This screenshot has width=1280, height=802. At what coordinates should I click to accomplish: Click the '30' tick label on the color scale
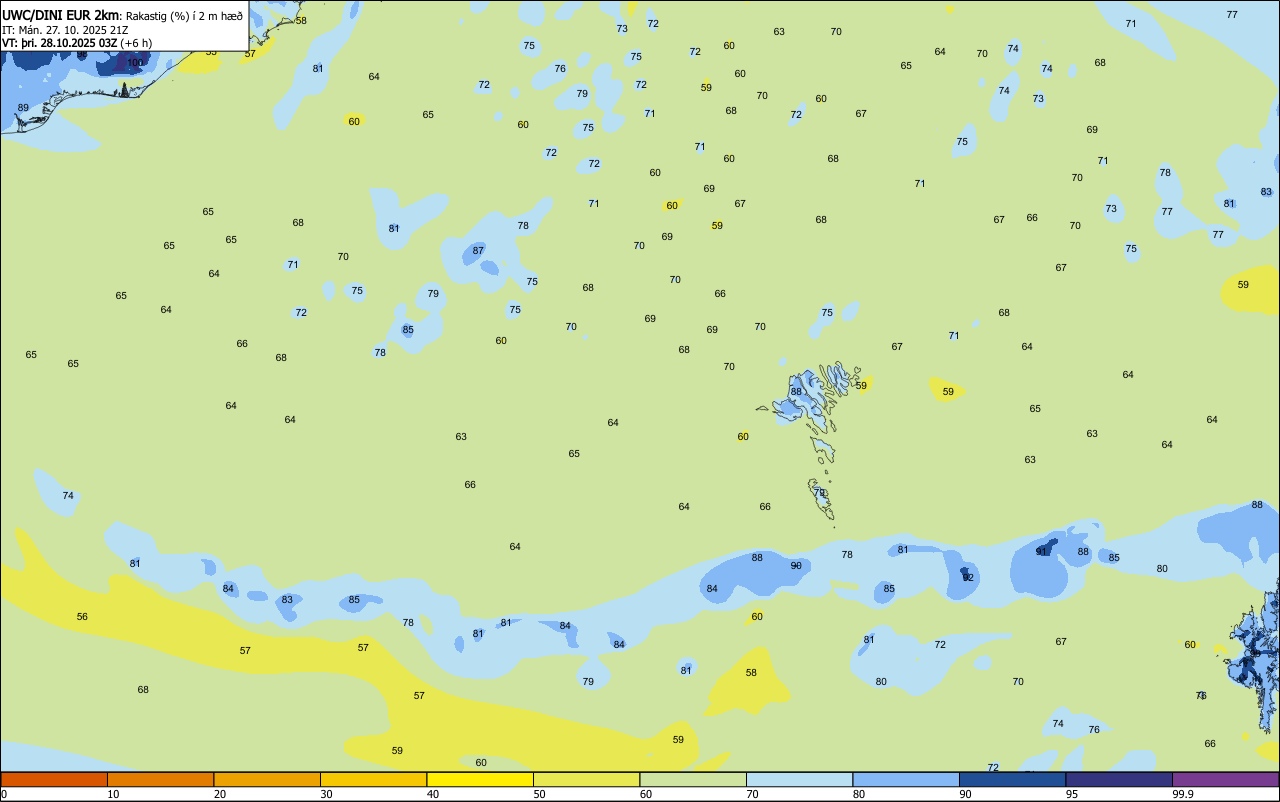click(326, 794)
